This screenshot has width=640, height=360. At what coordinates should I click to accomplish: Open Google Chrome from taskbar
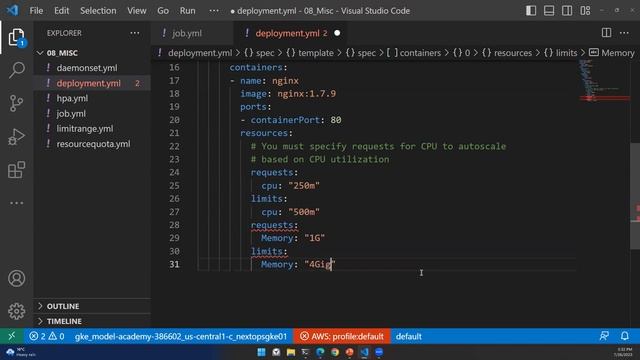click(x=335, y=352)
